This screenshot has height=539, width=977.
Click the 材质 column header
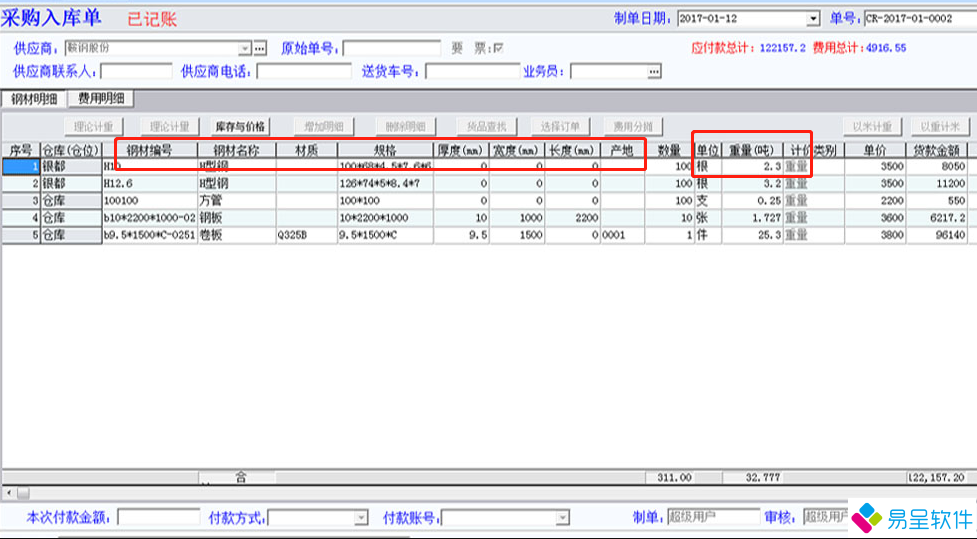click(x=307, y=150)
